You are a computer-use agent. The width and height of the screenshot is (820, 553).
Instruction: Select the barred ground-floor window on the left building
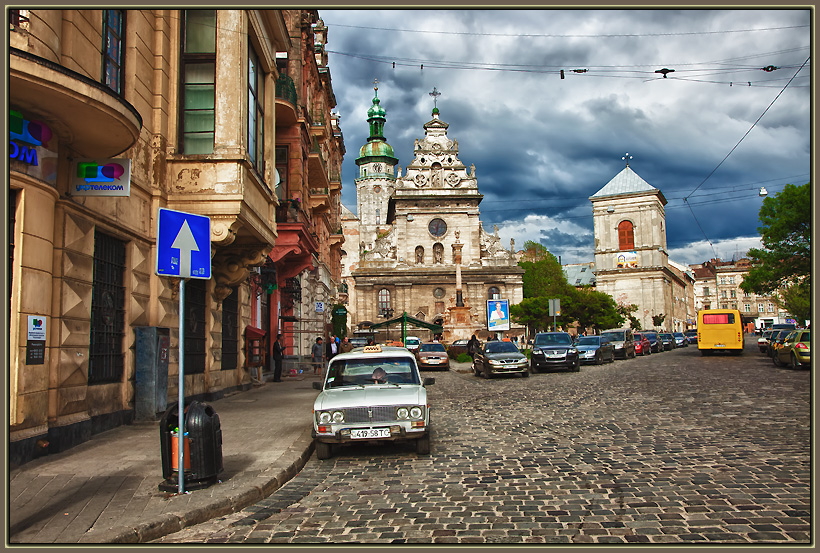pos(107,308)
